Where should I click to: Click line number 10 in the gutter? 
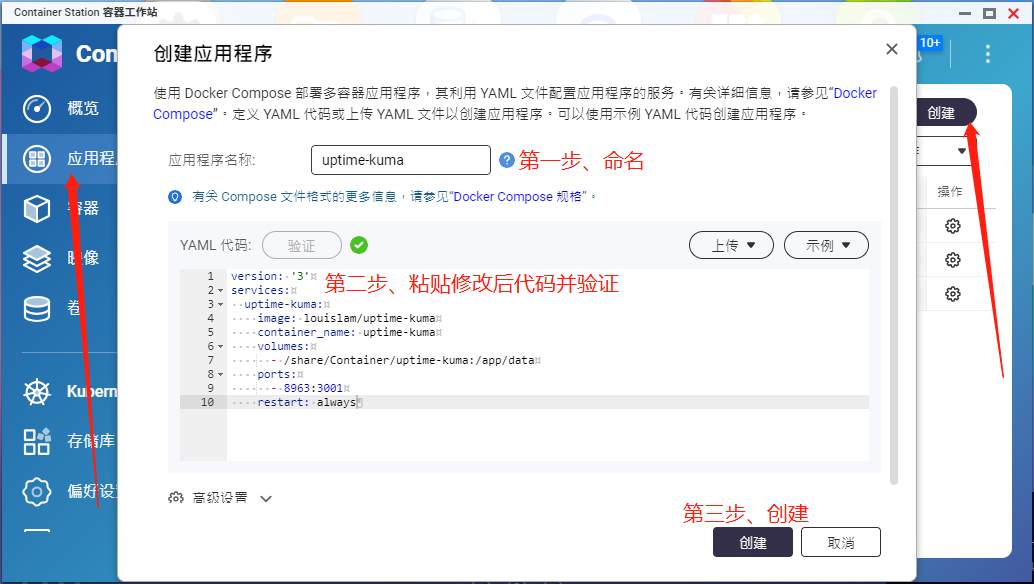click(x=207, y=402)
